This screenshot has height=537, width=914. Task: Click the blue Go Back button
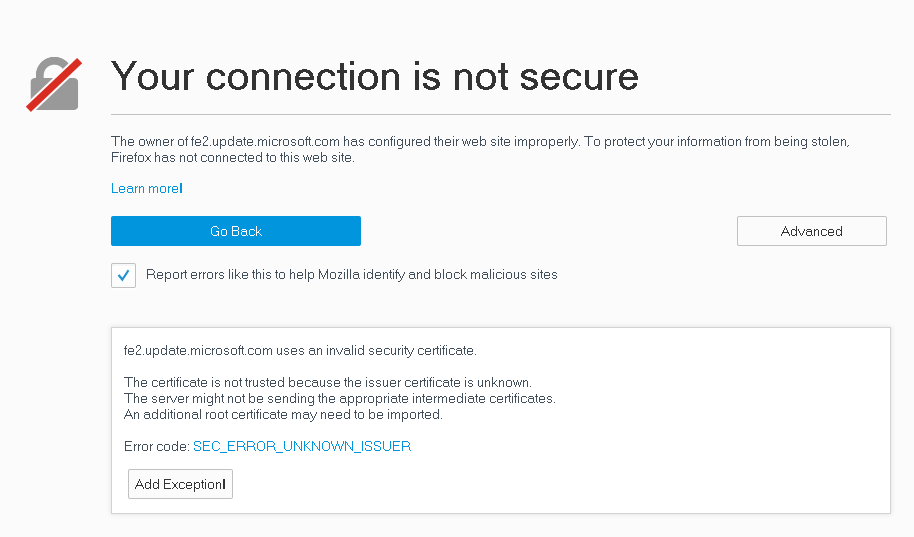[236, 231]
